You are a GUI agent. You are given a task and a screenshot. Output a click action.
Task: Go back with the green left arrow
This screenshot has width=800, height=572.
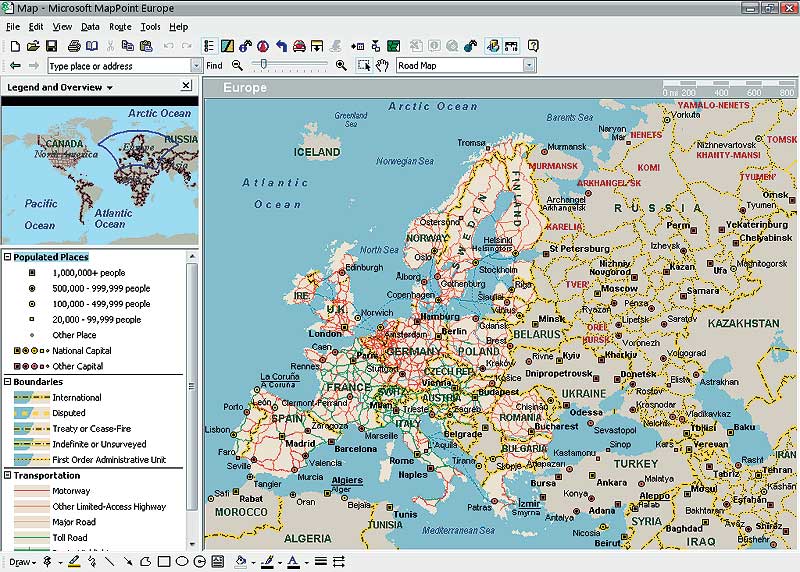(x=16, y=66)
